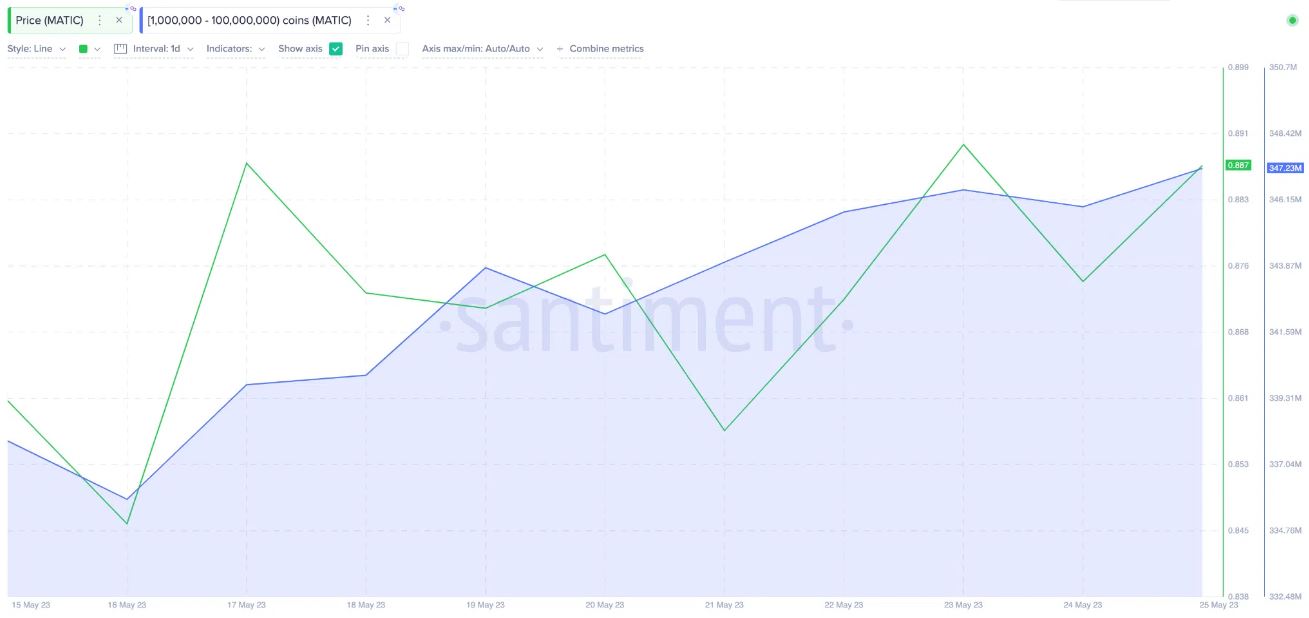The width and height of the screenshot is (1309, 618).
Task: Click the 15 May 23 date label
Action: point(30,605)
